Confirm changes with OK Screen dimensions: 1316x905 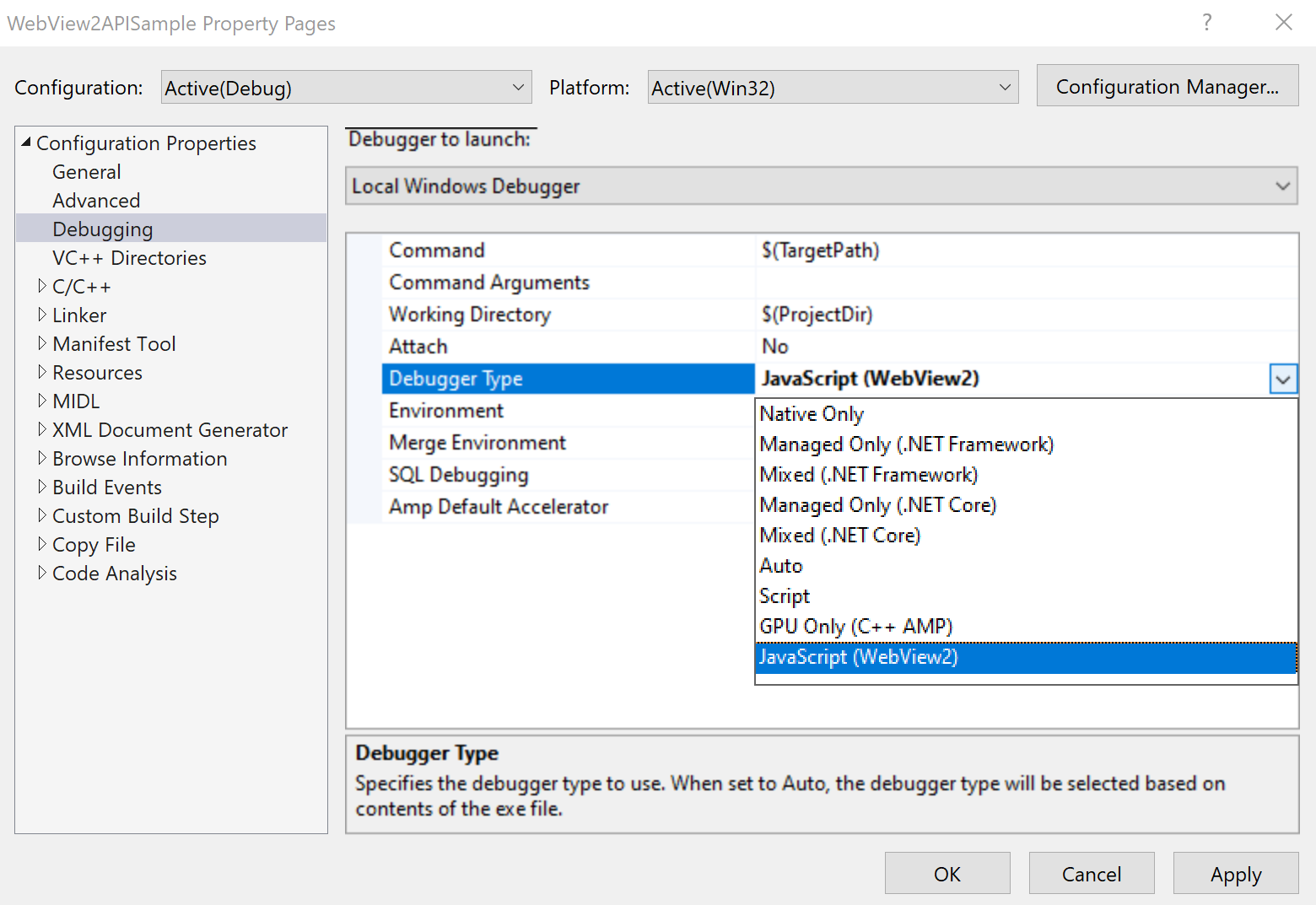(x=947, y=873)
